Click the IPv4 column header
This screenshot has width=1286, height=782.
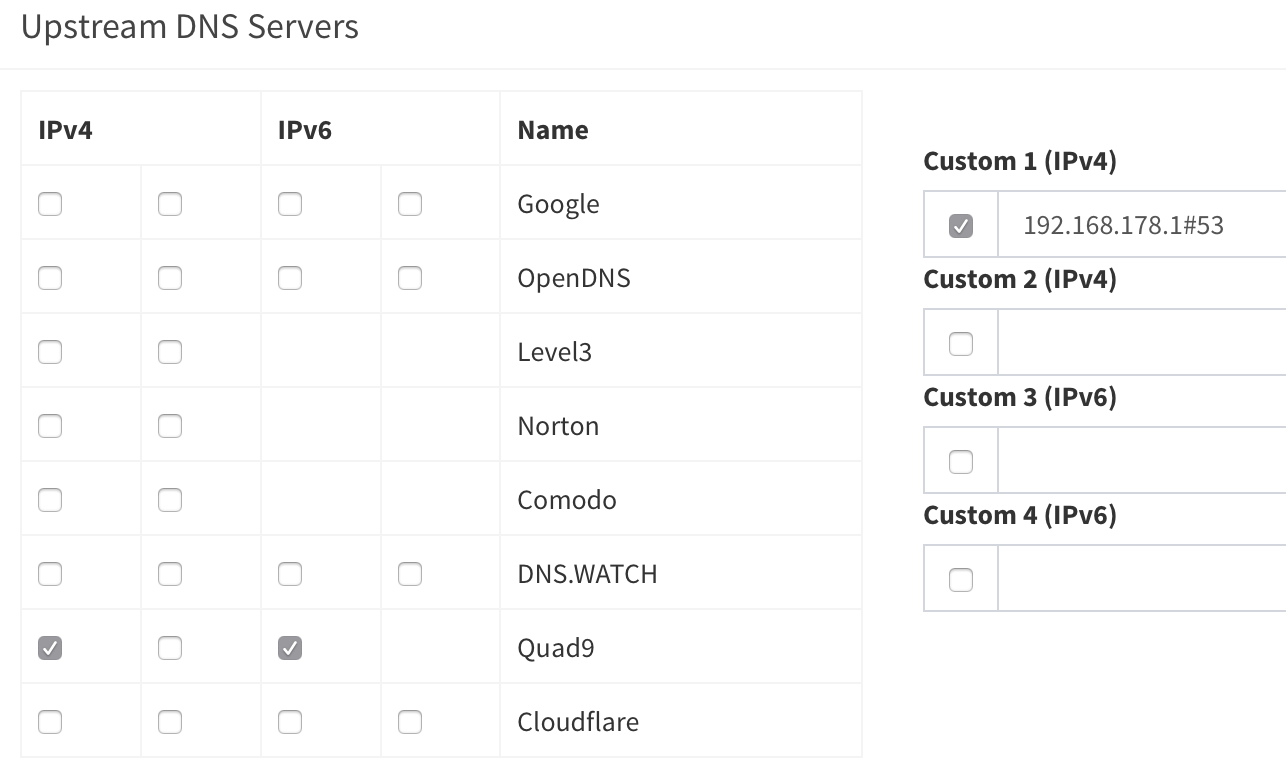click(x=141, y=129)
